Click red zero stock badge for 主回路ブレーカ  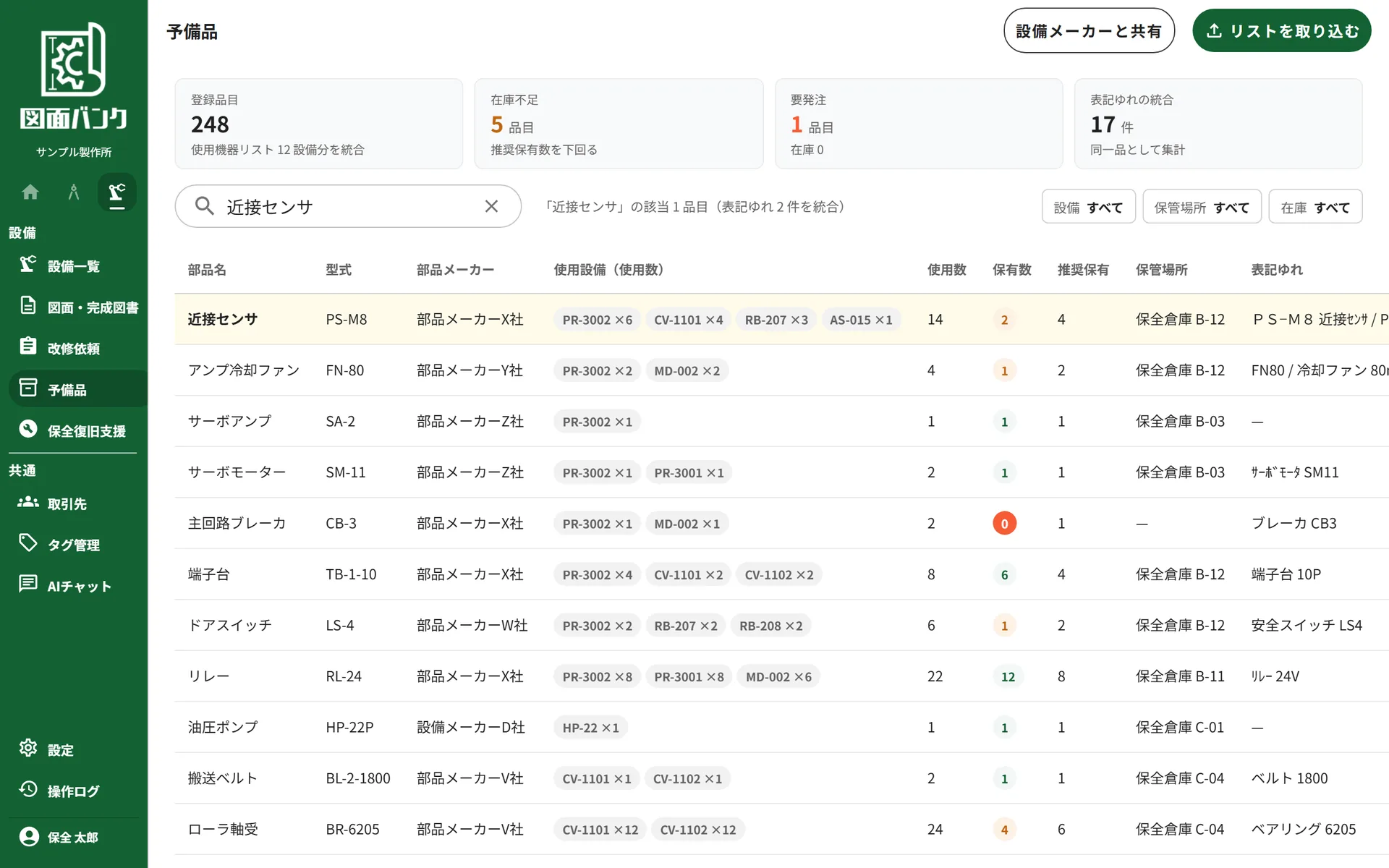tap(1004, 524)
